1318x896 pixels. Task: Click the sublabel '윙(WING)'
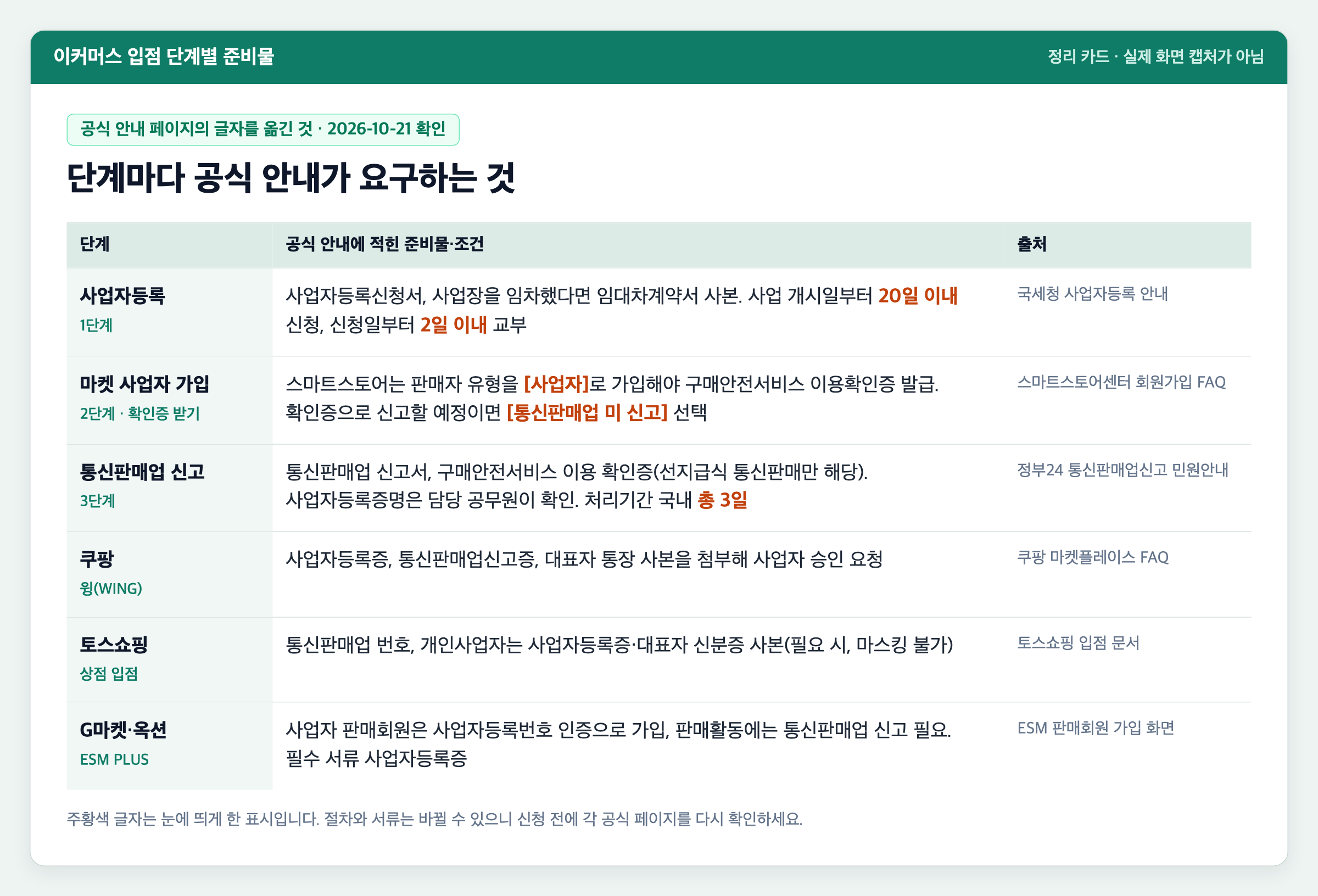pos(111,589)
